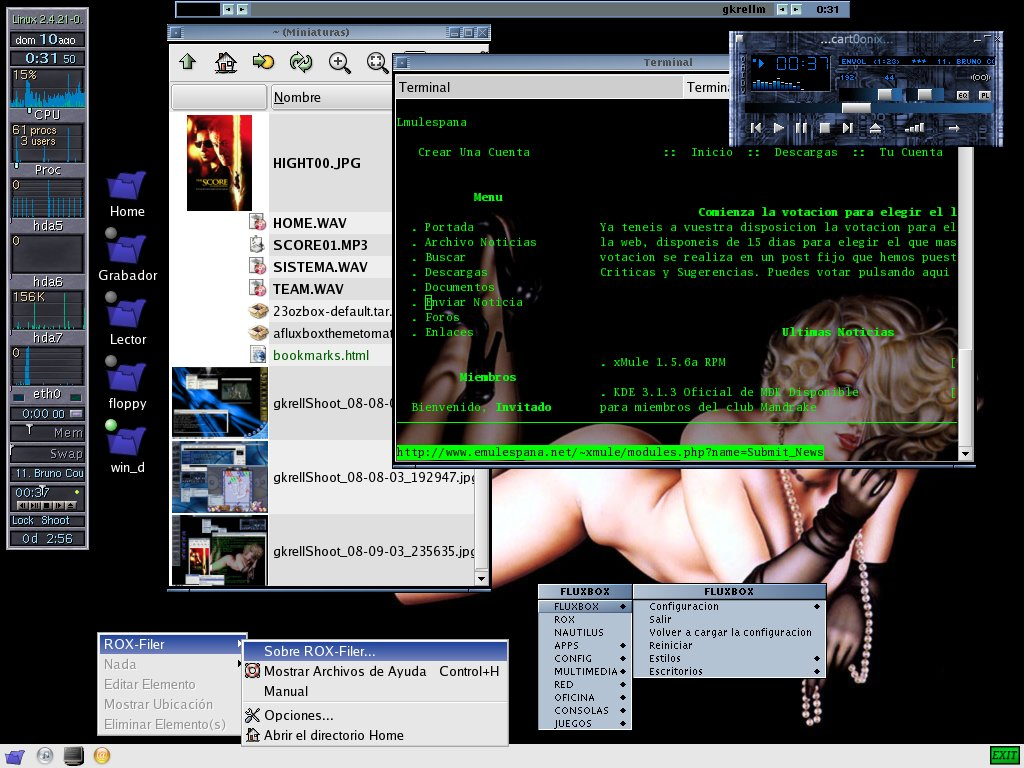The height and width of the screenshot is (768, 1024).
Task: Click the 23ozbox-default.tar package icon
Action: point(259,311)
